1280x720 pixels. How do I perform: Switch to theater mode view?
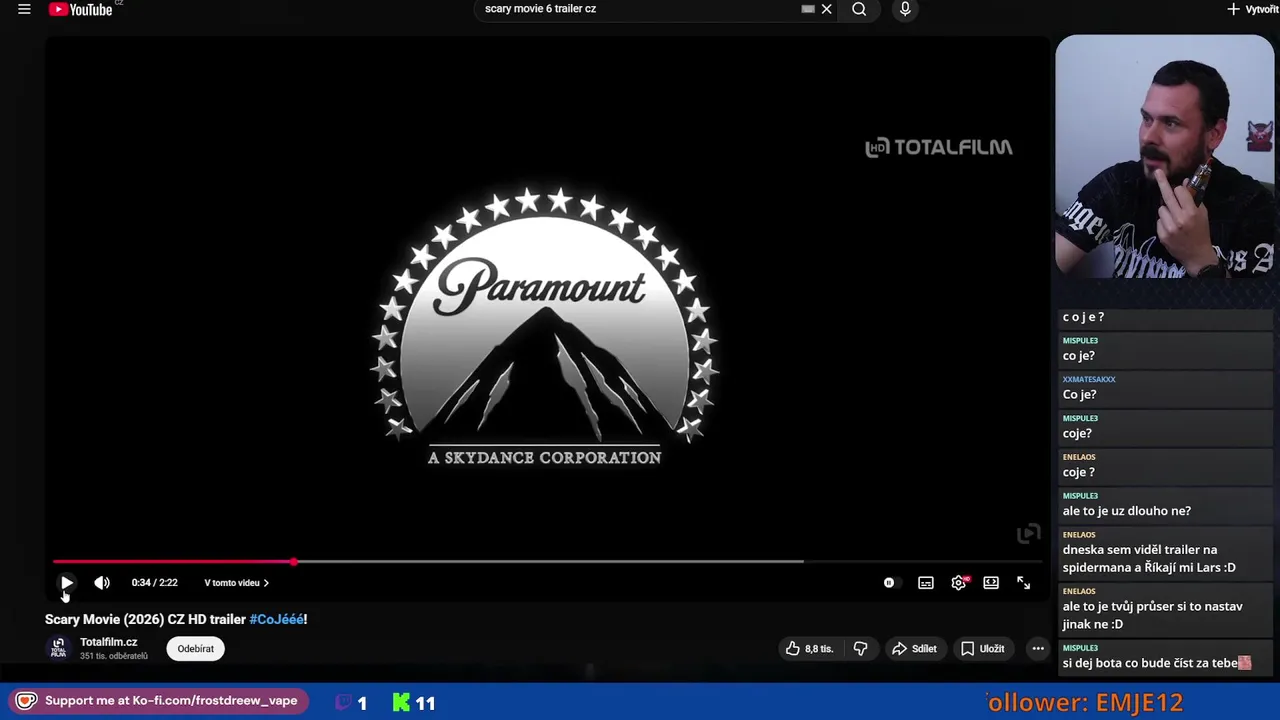(x=991, y=583)
